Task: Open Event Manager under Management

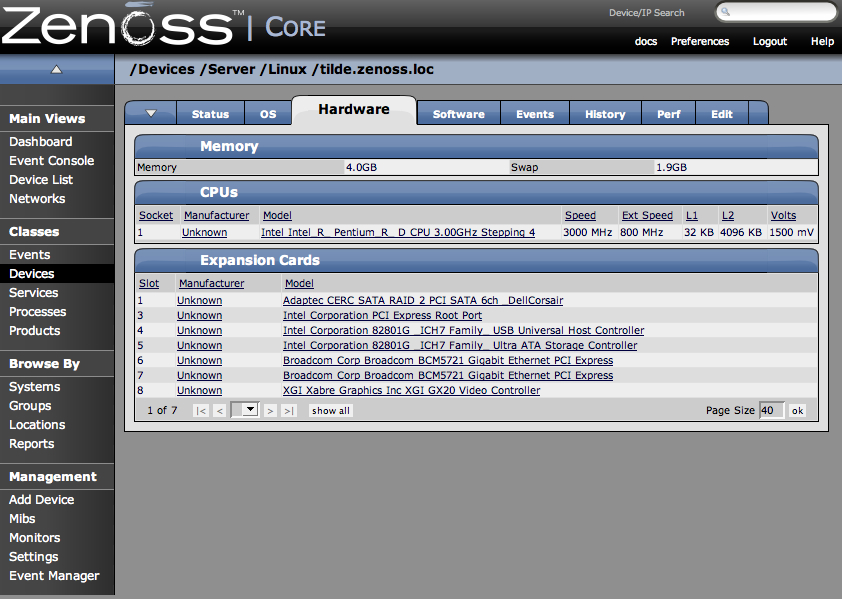Action: pyautogui.click(x=54, y=575)
